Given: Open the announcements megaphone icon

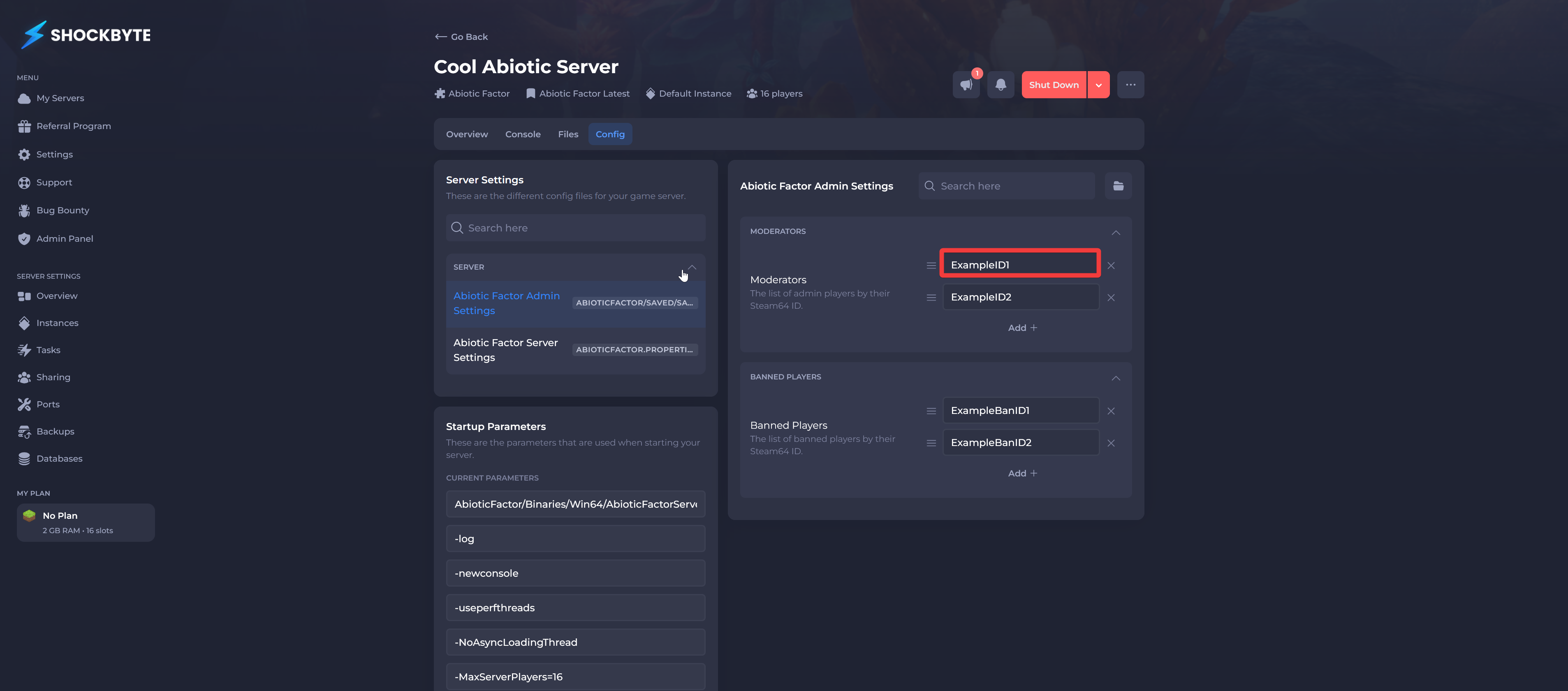Looking at the screenshot, I should 966,85.
